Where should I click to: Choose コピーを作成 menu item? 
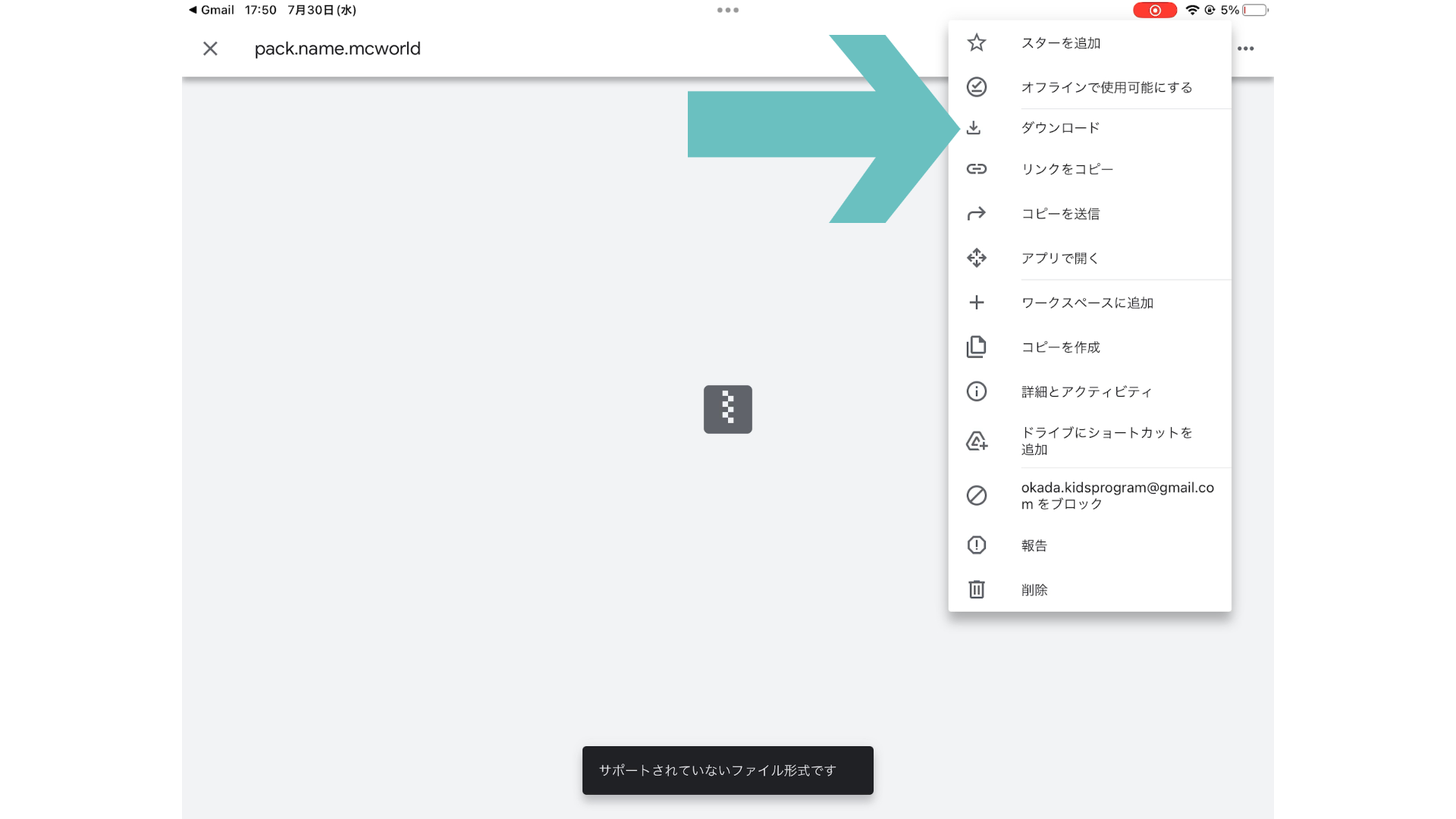[1060, 347]
